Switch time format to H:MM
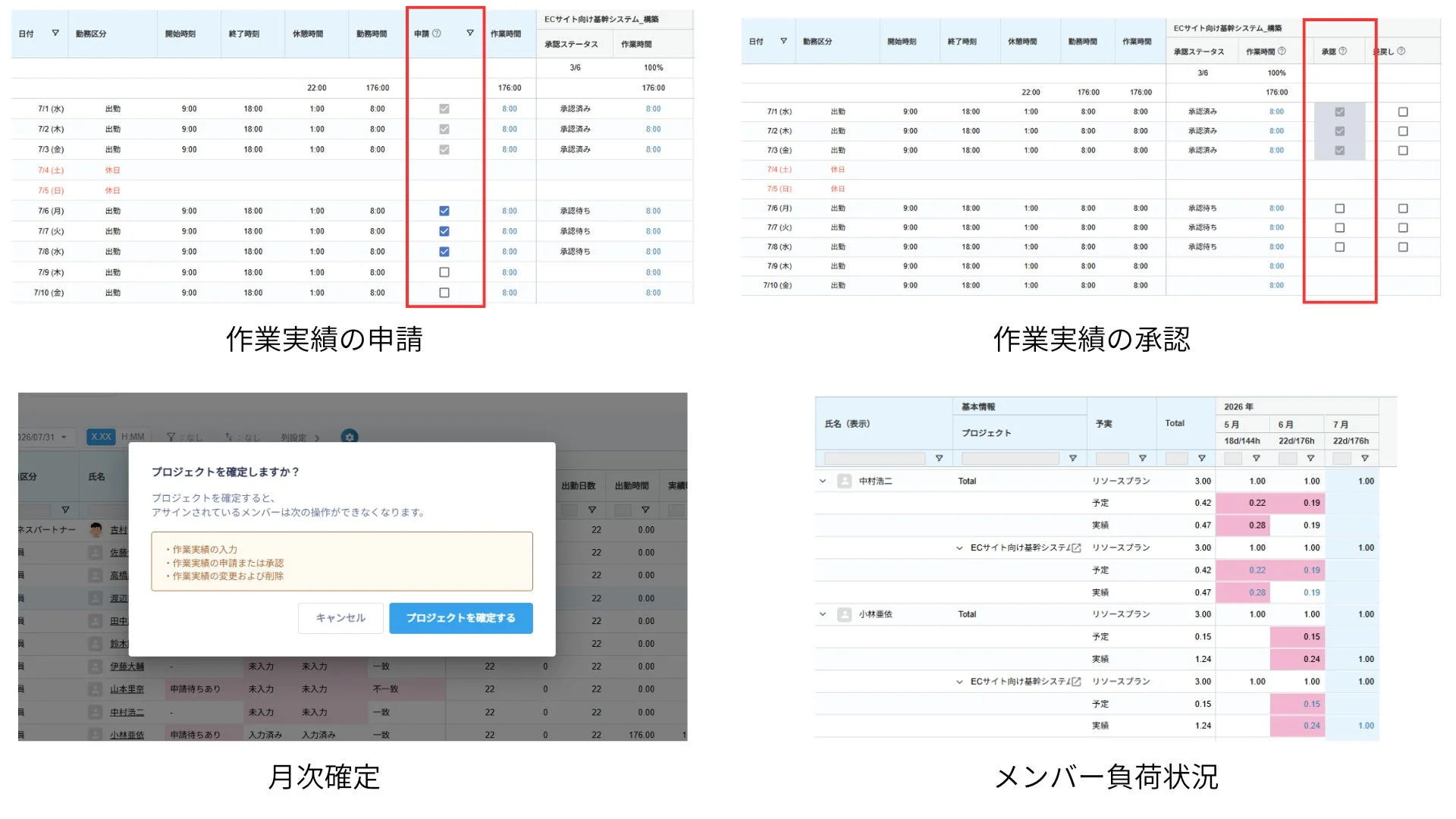This screenshot has width=1456, height=819. 133,437
